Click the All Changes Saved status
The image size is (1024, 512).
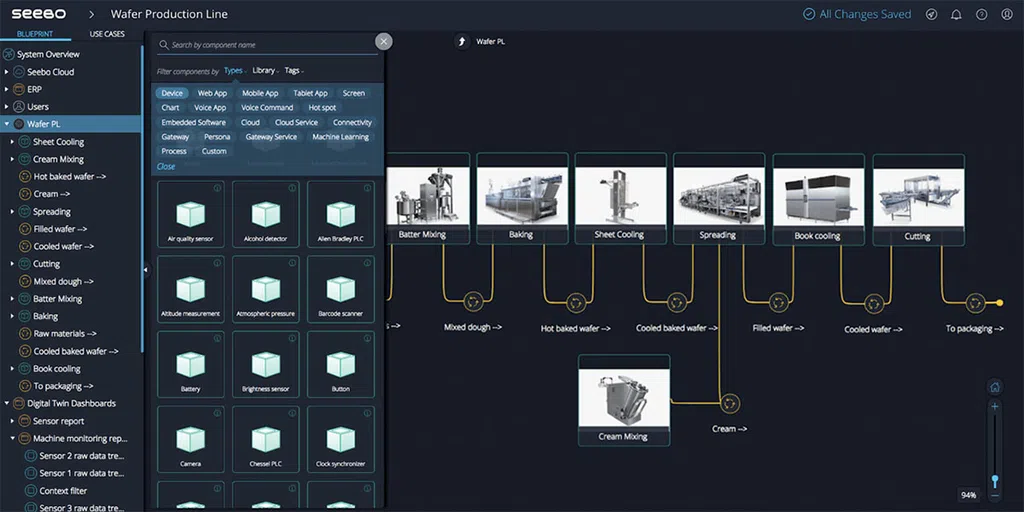point(857,14)
